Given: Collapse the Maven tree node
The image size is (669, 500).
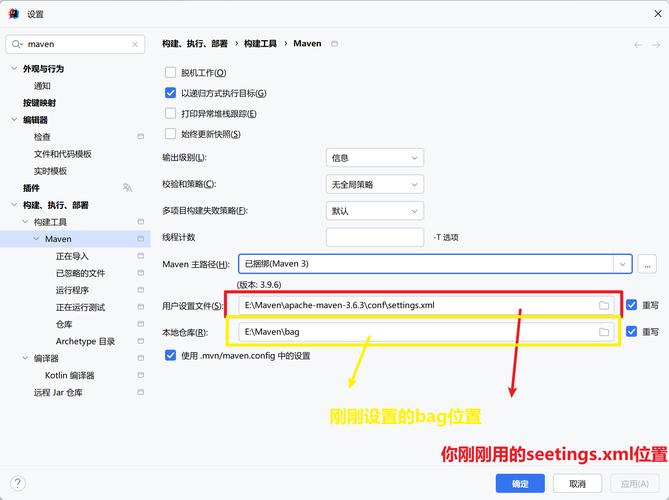Looking at the screenshot, I should point(36,239).
